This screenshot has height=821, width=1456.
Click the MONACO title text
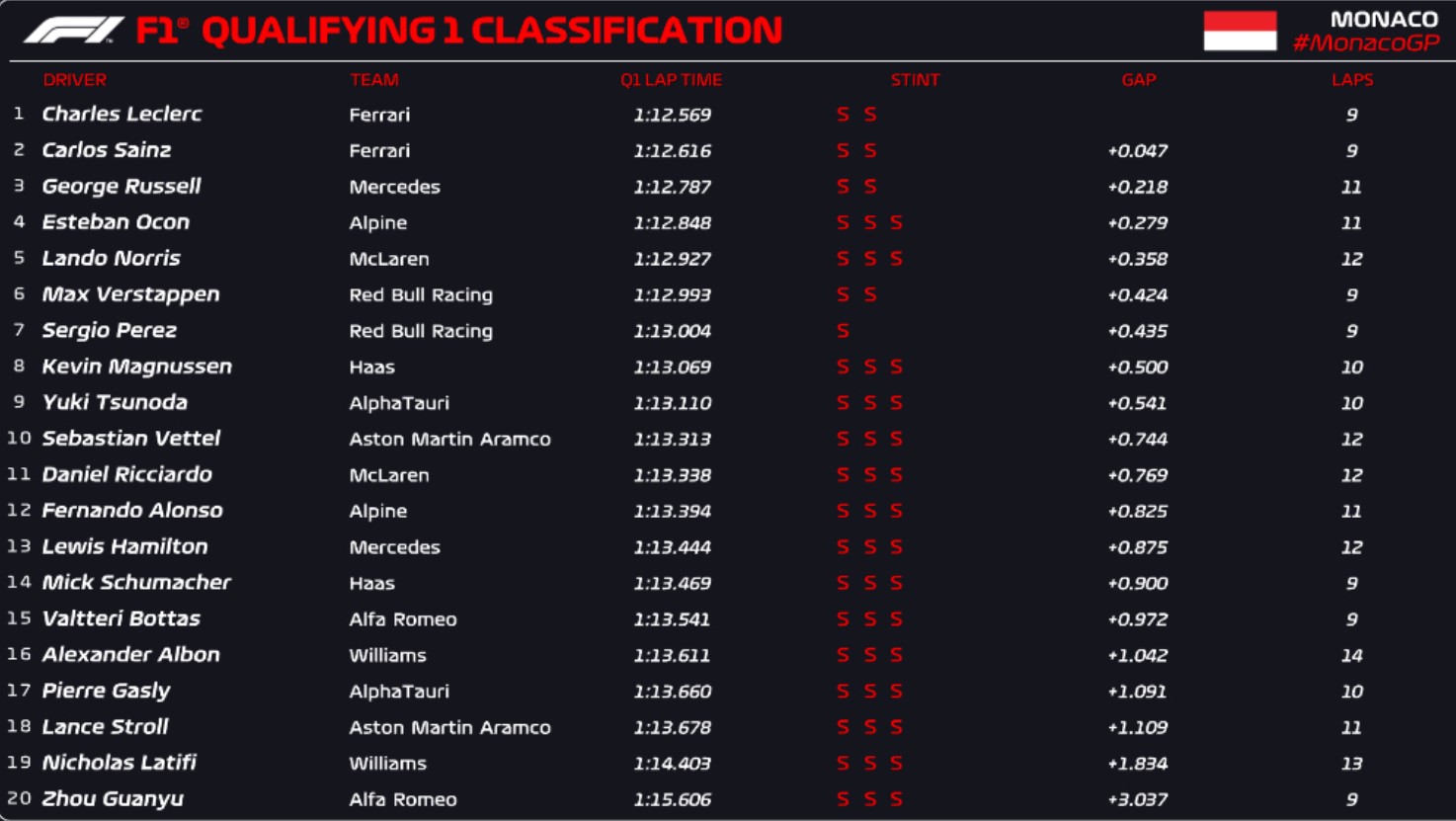pyautogui.click(x=1384, y=19)
